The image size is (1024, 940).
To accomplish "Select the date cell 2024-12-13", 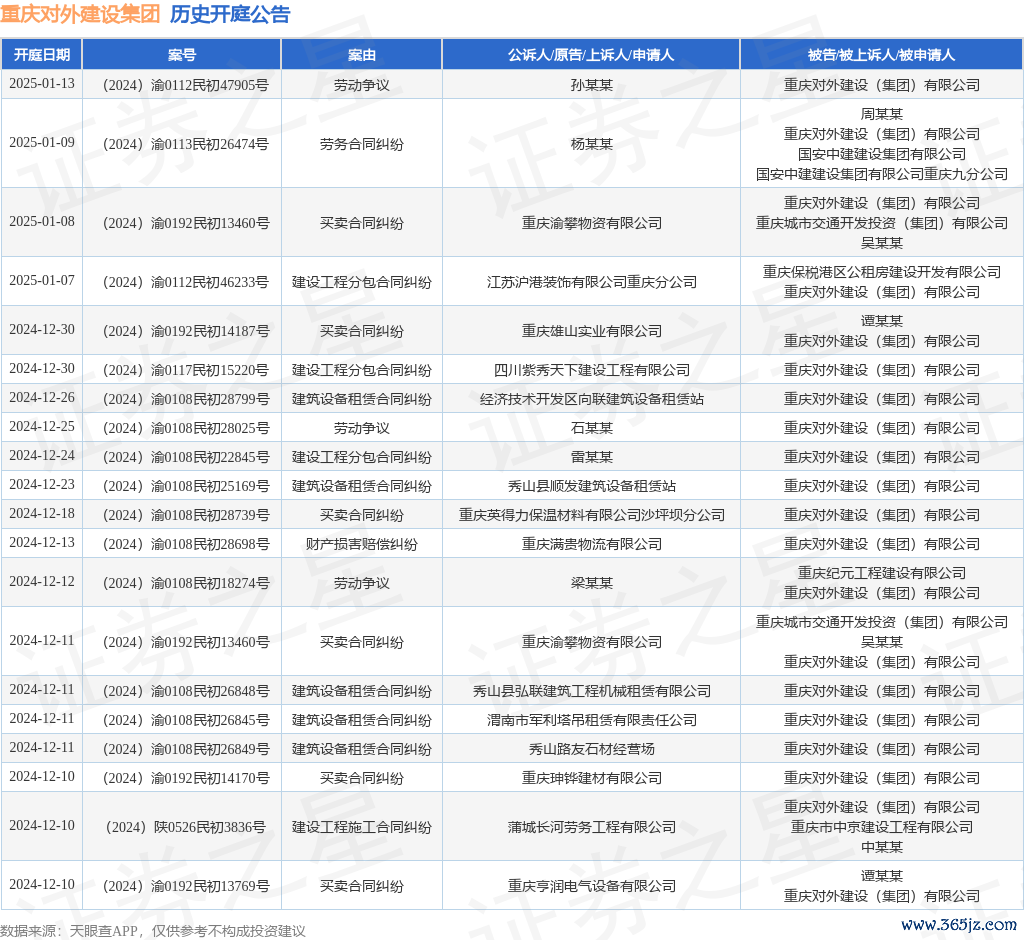I will click(42, 542).
